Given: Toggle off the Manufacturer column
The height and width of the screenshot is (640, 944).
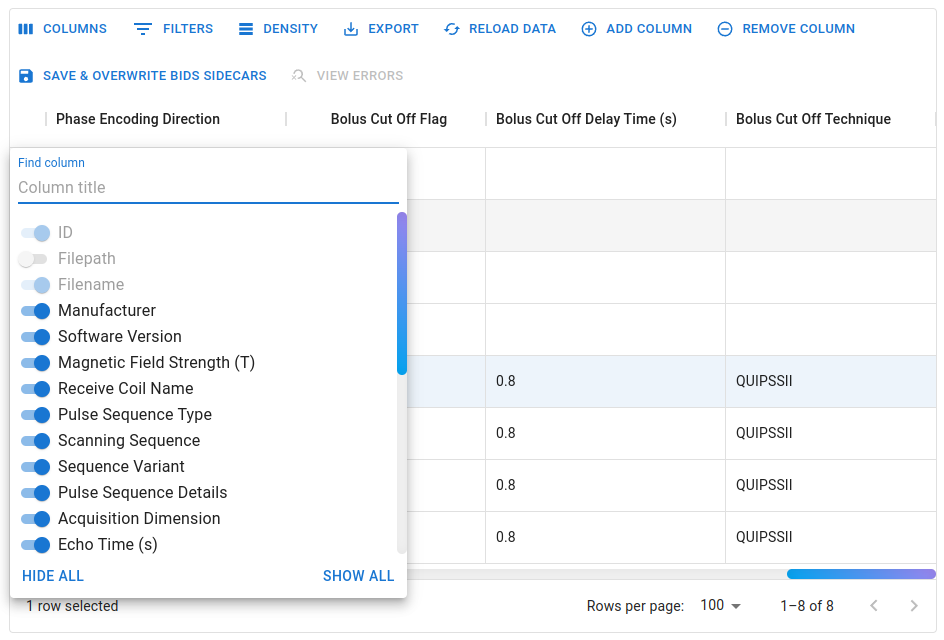Looking at the screenshot, I should tap(34, 311).
